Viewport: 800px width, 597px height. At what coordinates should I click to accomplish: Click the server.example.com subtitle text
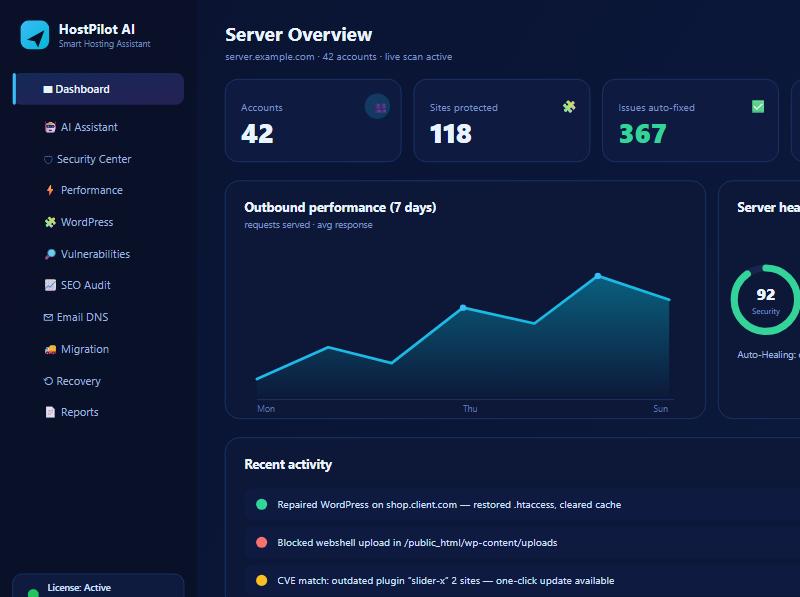coord(339,57)
